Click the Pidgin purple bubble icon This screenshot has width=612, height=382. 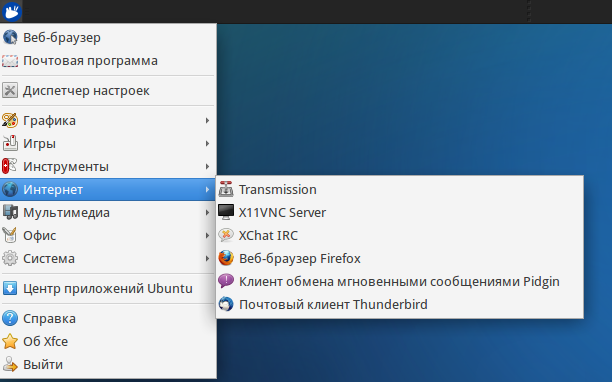click(226, 281)
